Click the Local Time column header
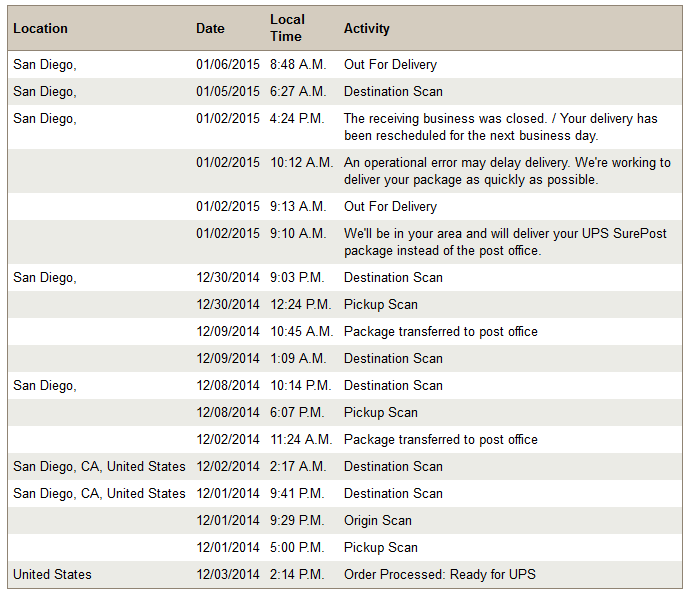The height and width of the screenshot is (593, 689). pyautogui.click(x=287, y=28)
